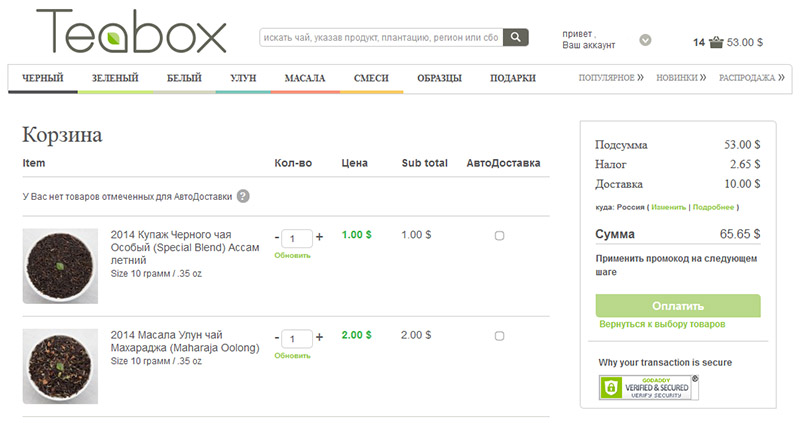Click the Teabox logo
The width and height of the screenshot is (800, 423).
tap(131, 32)
